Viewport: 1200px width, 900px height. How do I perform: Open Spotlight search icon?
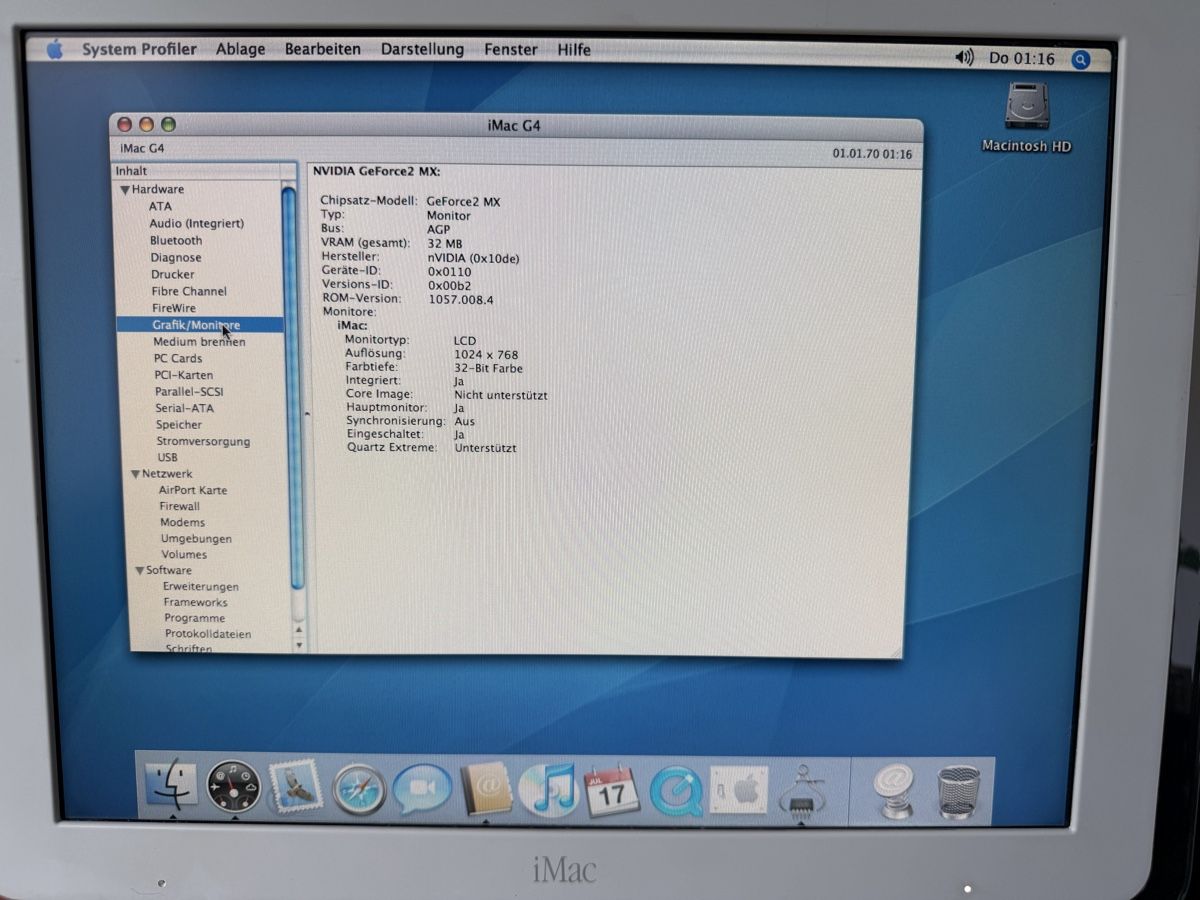pyautogui.click(x=1081, y=60)
